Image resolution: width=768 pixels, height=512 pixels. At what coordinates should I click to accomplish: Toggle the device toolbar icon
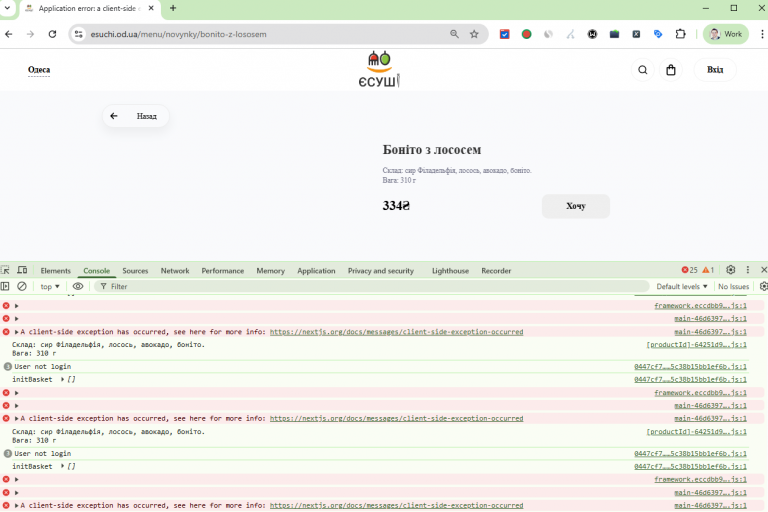coord(22,270)
